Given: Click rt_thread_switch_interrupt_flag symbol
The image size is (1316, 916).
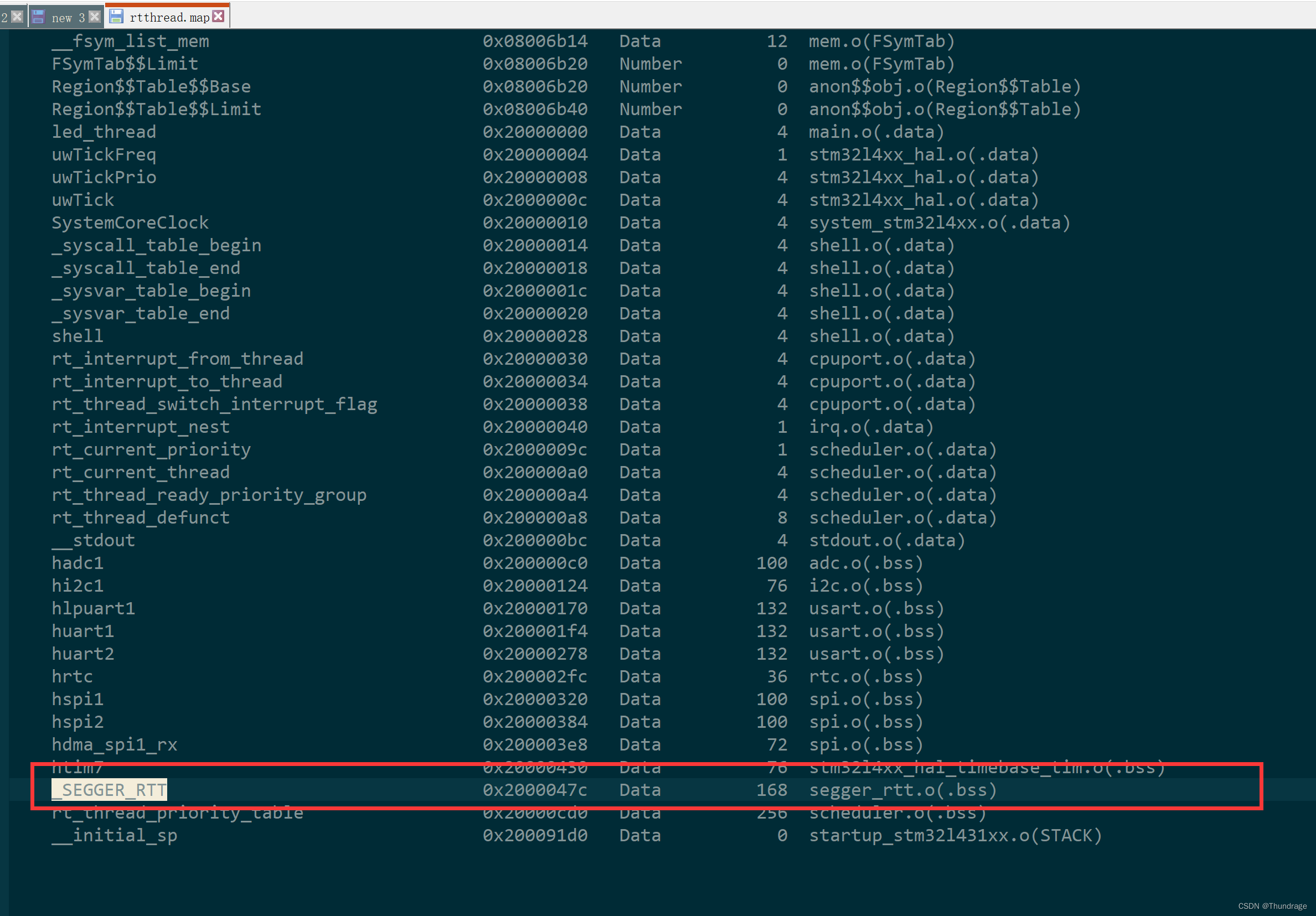Looking at the screenshot, I should pos(214,404).
